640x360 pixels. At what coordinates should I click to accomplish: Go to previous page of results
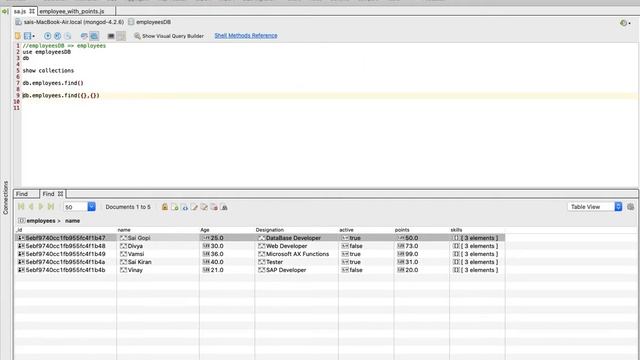point(31,207)
